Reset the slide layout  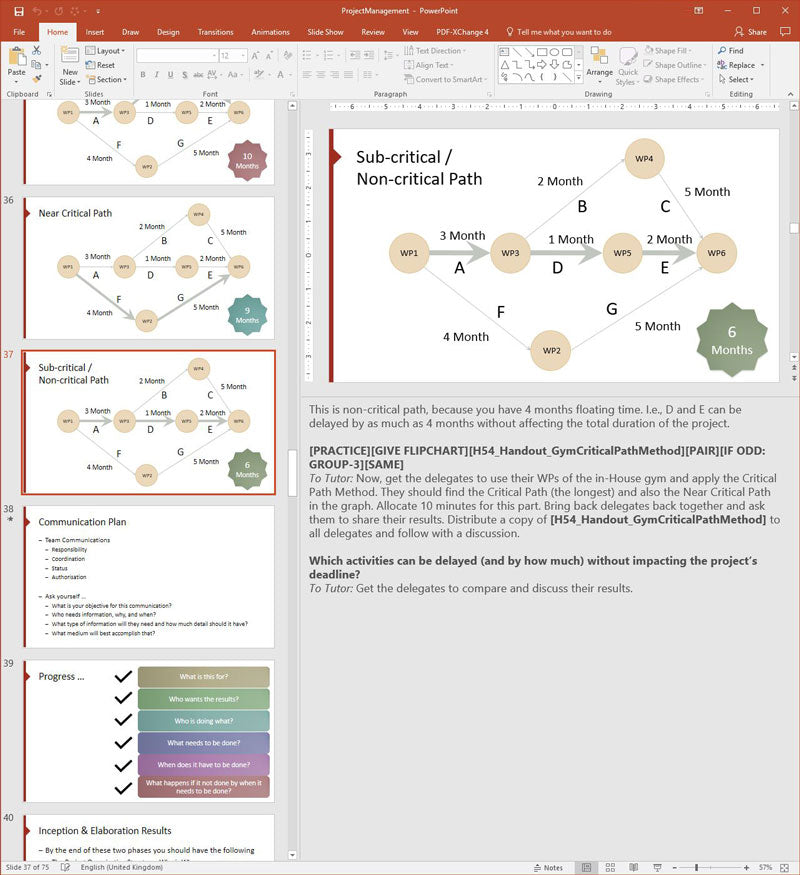100,65
